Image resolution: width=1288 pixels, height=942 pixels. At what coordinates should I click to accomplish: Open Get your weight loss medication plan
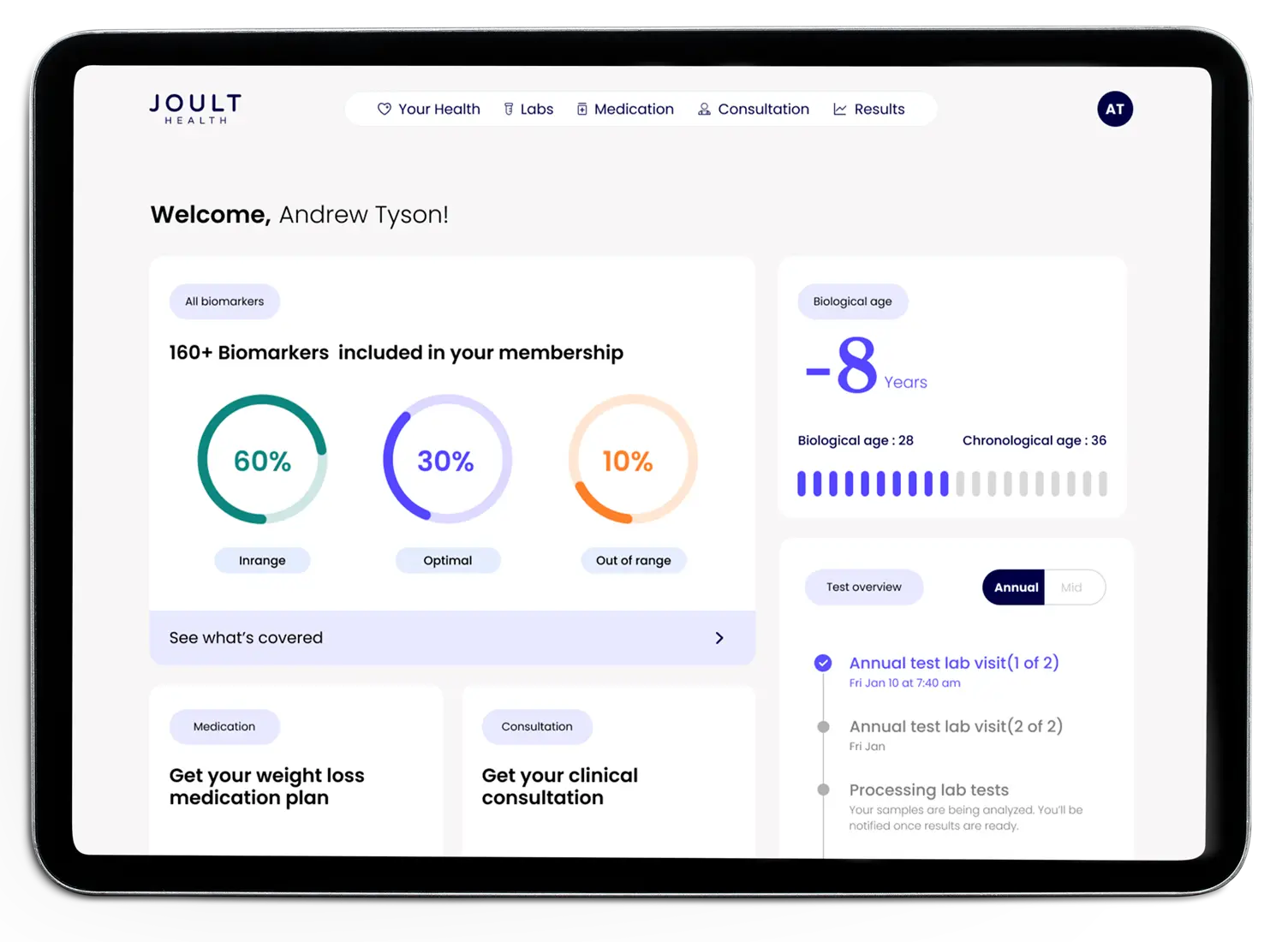267,786
